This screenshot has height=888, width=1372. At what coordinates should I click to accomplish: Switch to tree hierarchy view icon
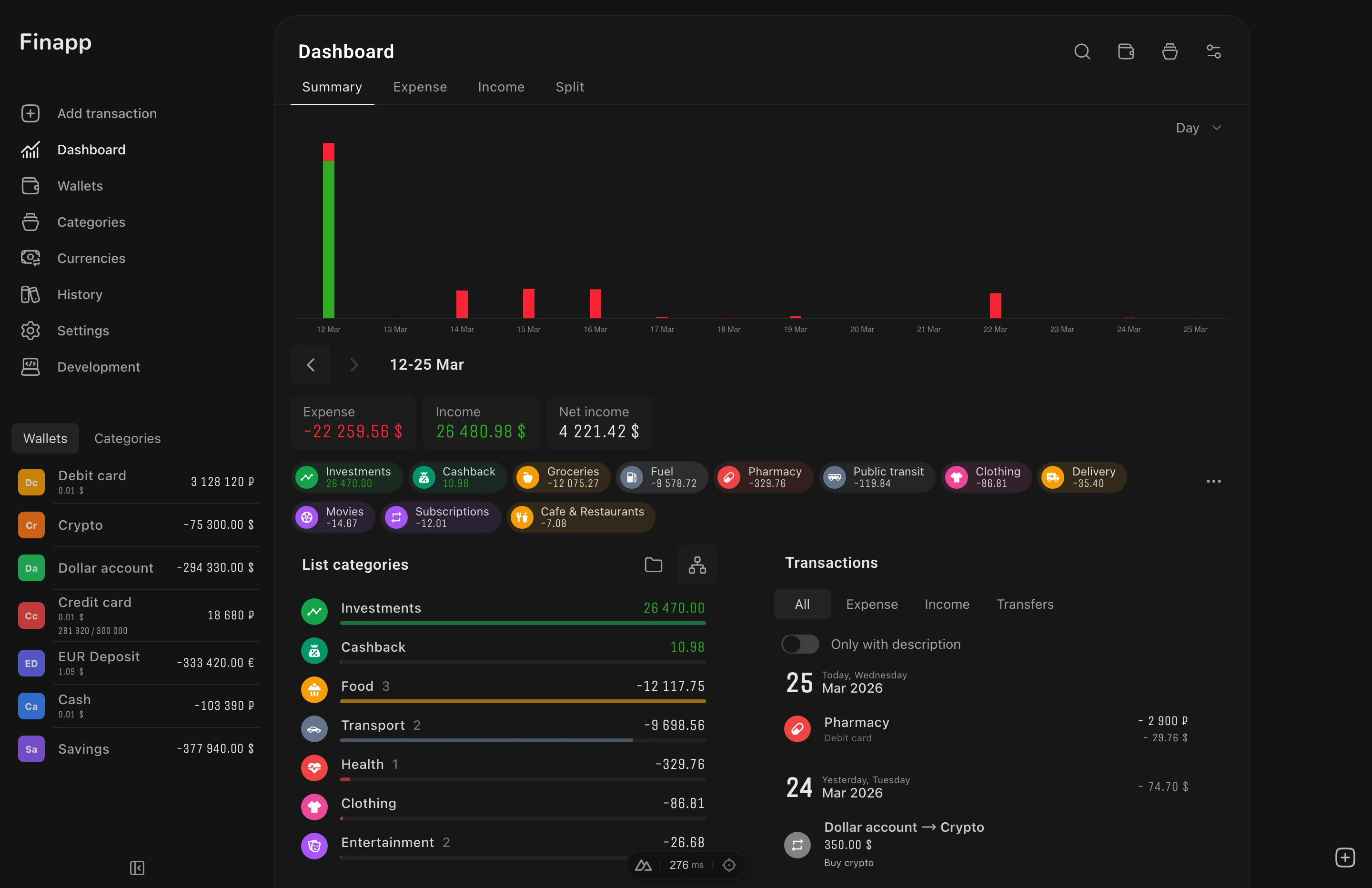[697, 565]
